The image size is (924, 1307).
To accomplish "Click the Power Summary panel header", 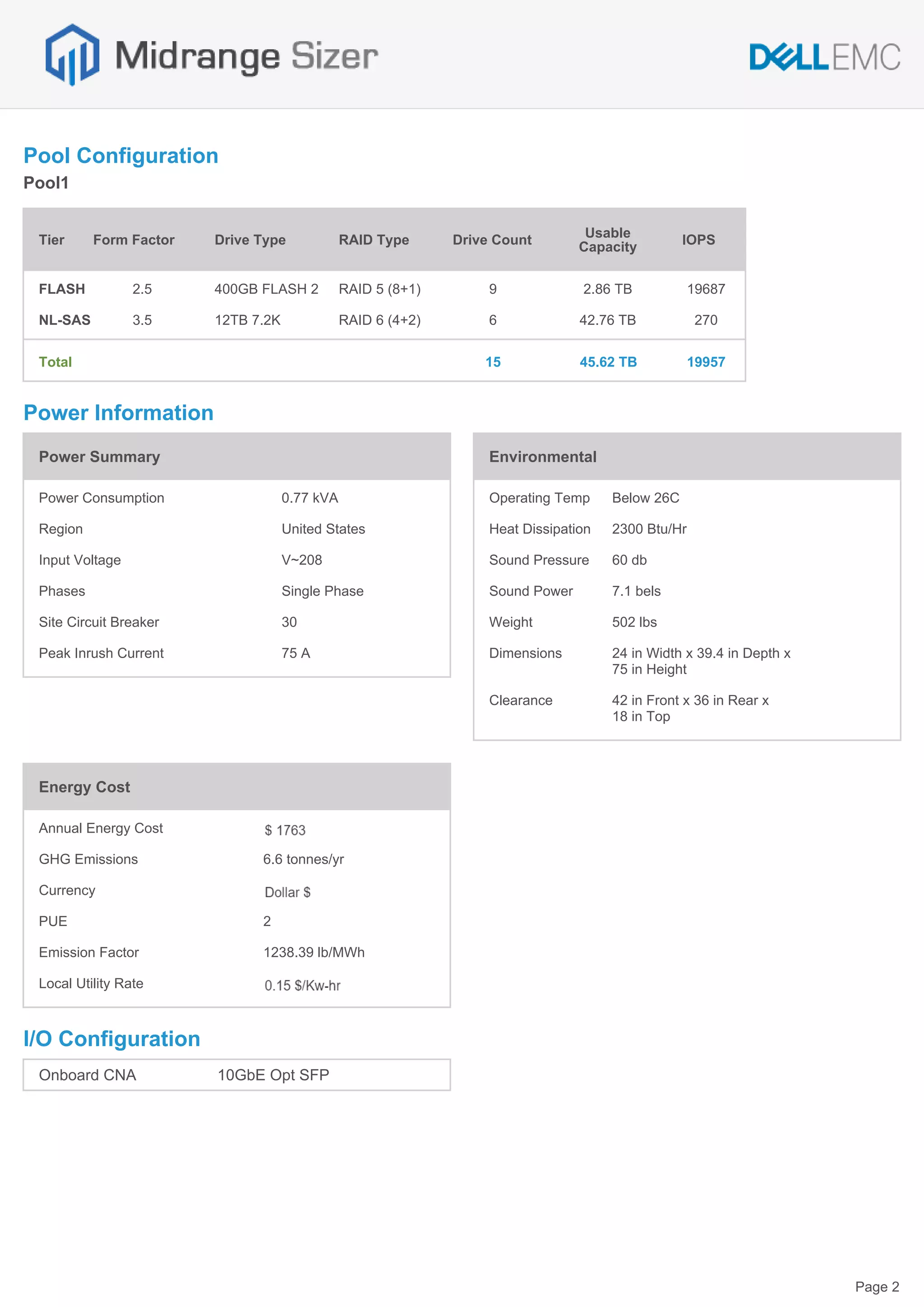I will (99, 457).
